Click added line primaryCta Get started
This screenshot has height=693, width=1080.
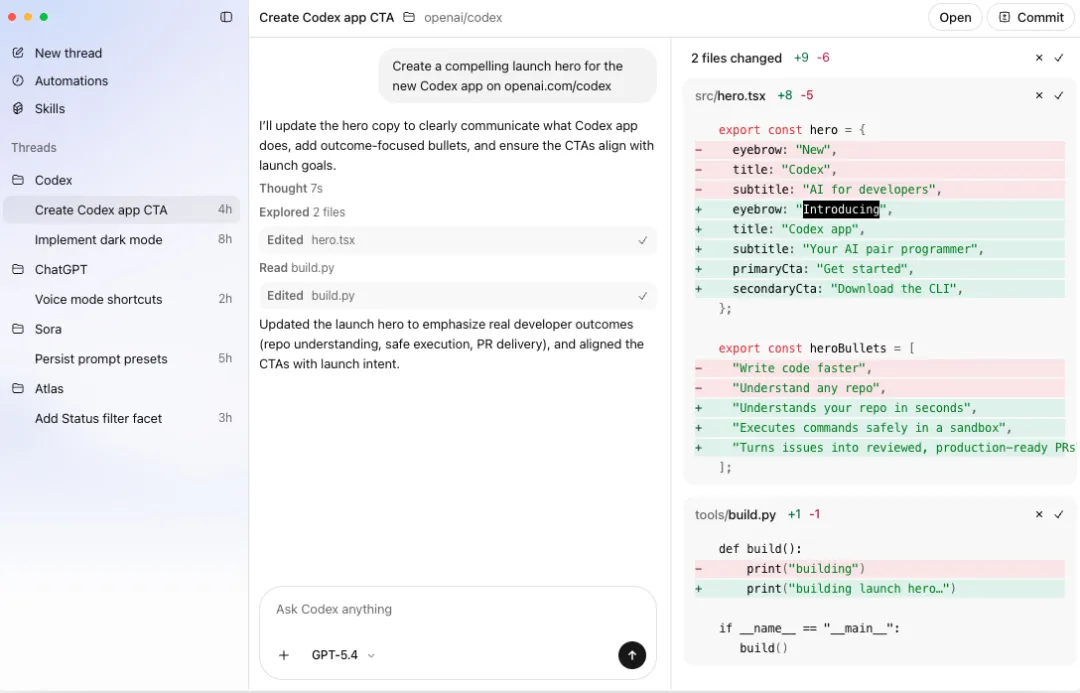pyautogui.click(x=880, y=269)
